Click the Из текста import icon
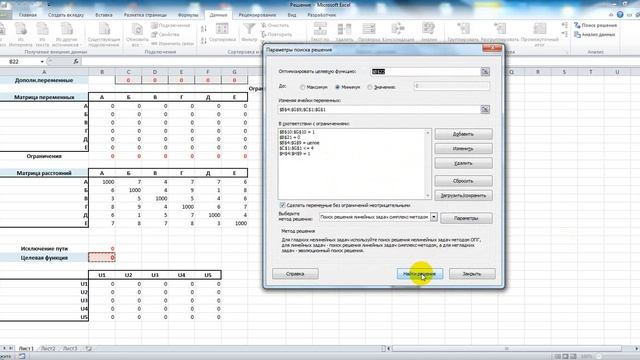Viewport: 640px width, 360px height. [x=42, y=35]
